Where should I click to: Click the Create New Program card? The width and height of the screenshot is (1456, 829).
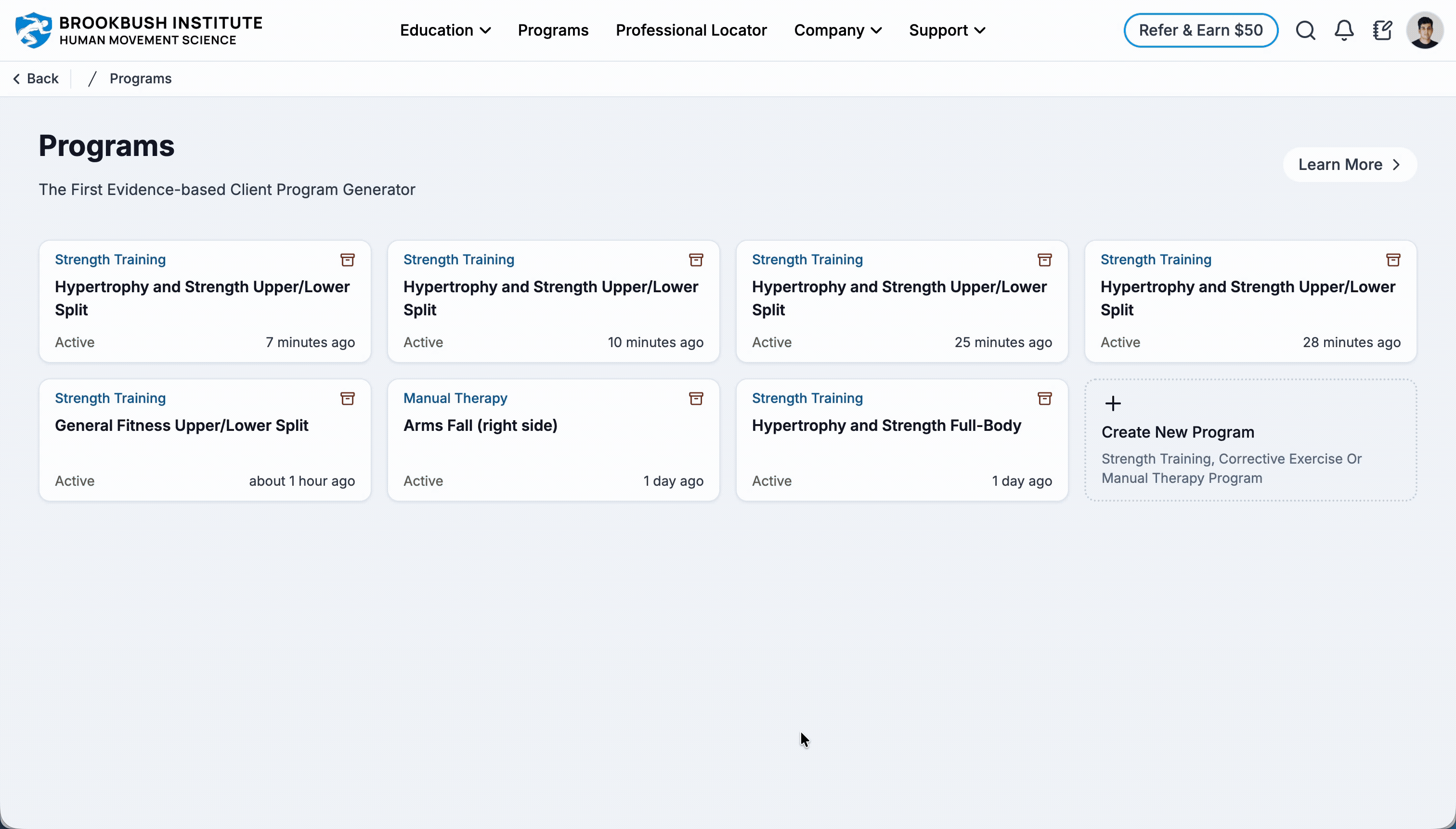[1250, 440]
